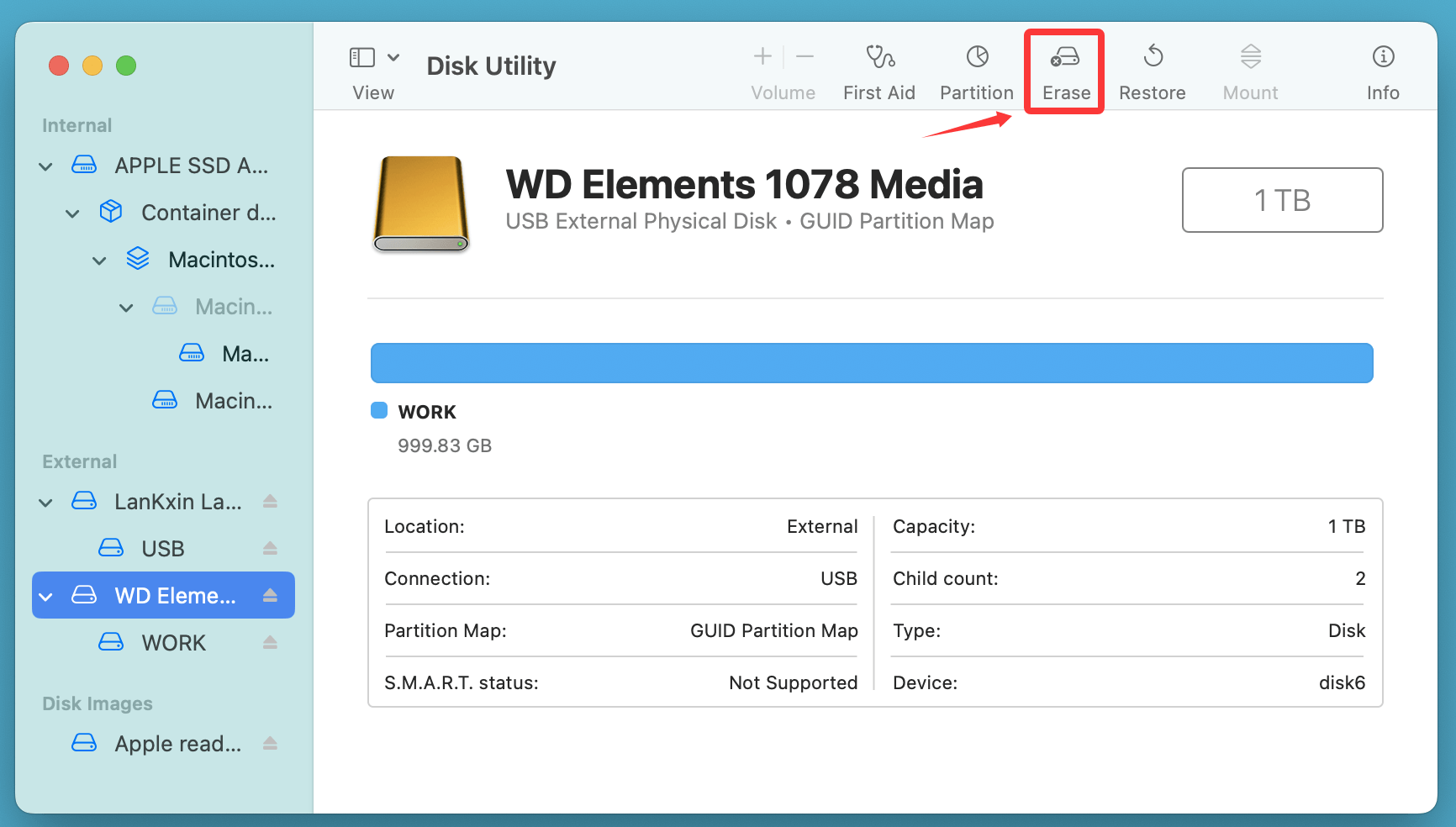1456x827 pixels.
Task: Click the yellow WD Elements drive image
Action: point(420,203)
